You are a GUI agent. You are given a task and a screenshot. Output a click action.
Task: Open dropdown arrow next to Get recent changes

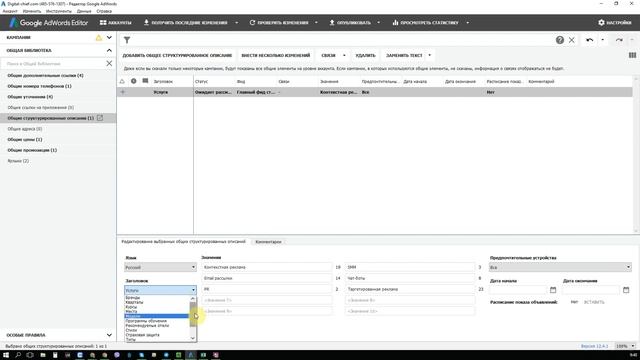coord(236,23)
